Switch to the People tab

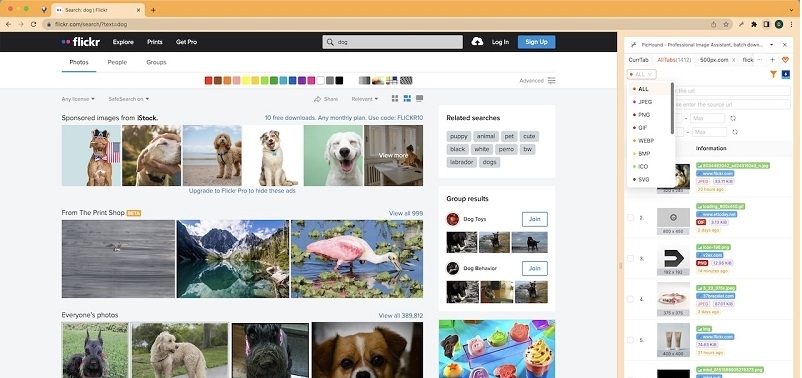pos(117,62)
